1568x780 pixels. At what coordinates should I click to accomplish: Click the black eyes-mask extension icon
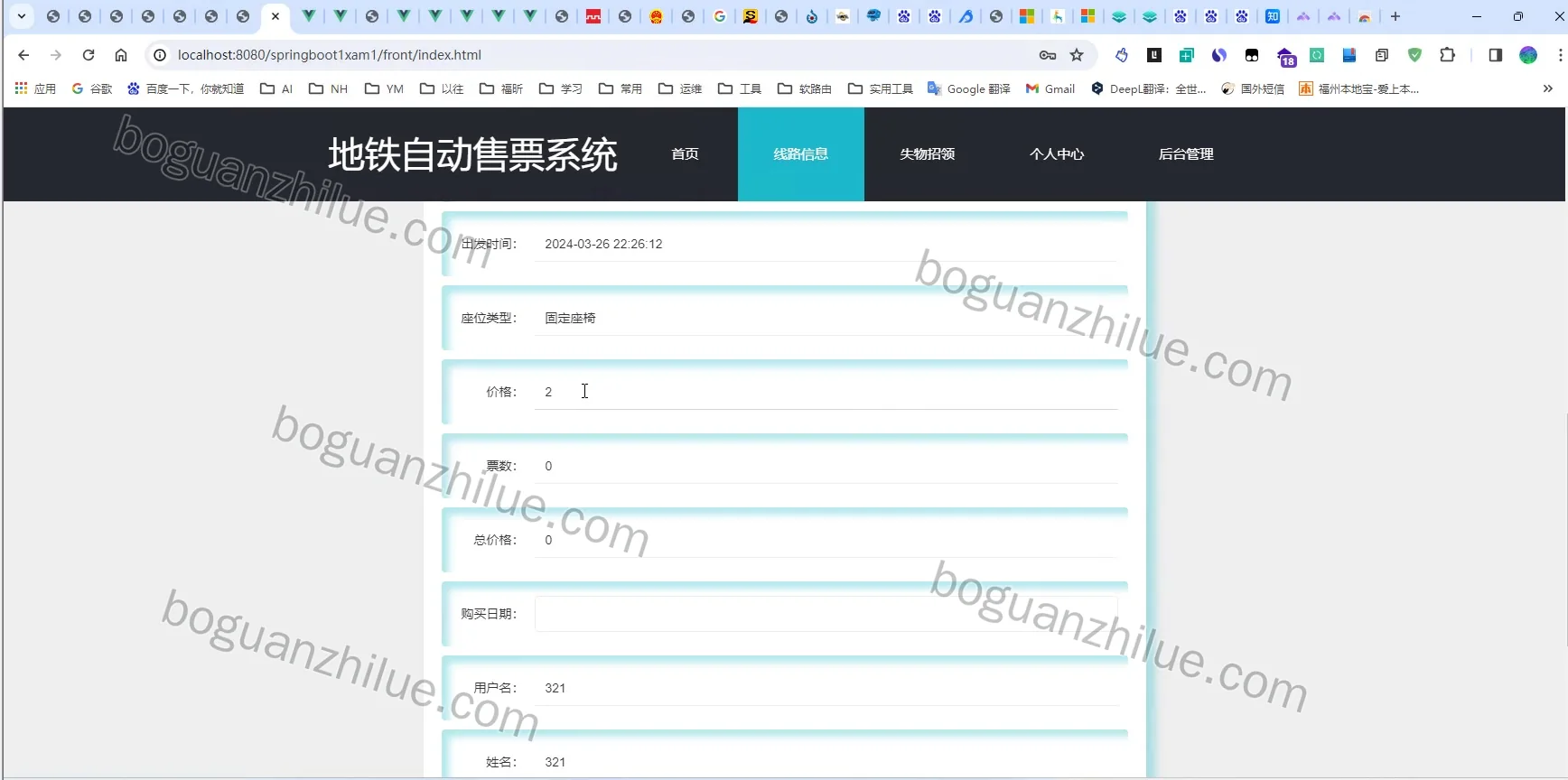click(1252, 55)
